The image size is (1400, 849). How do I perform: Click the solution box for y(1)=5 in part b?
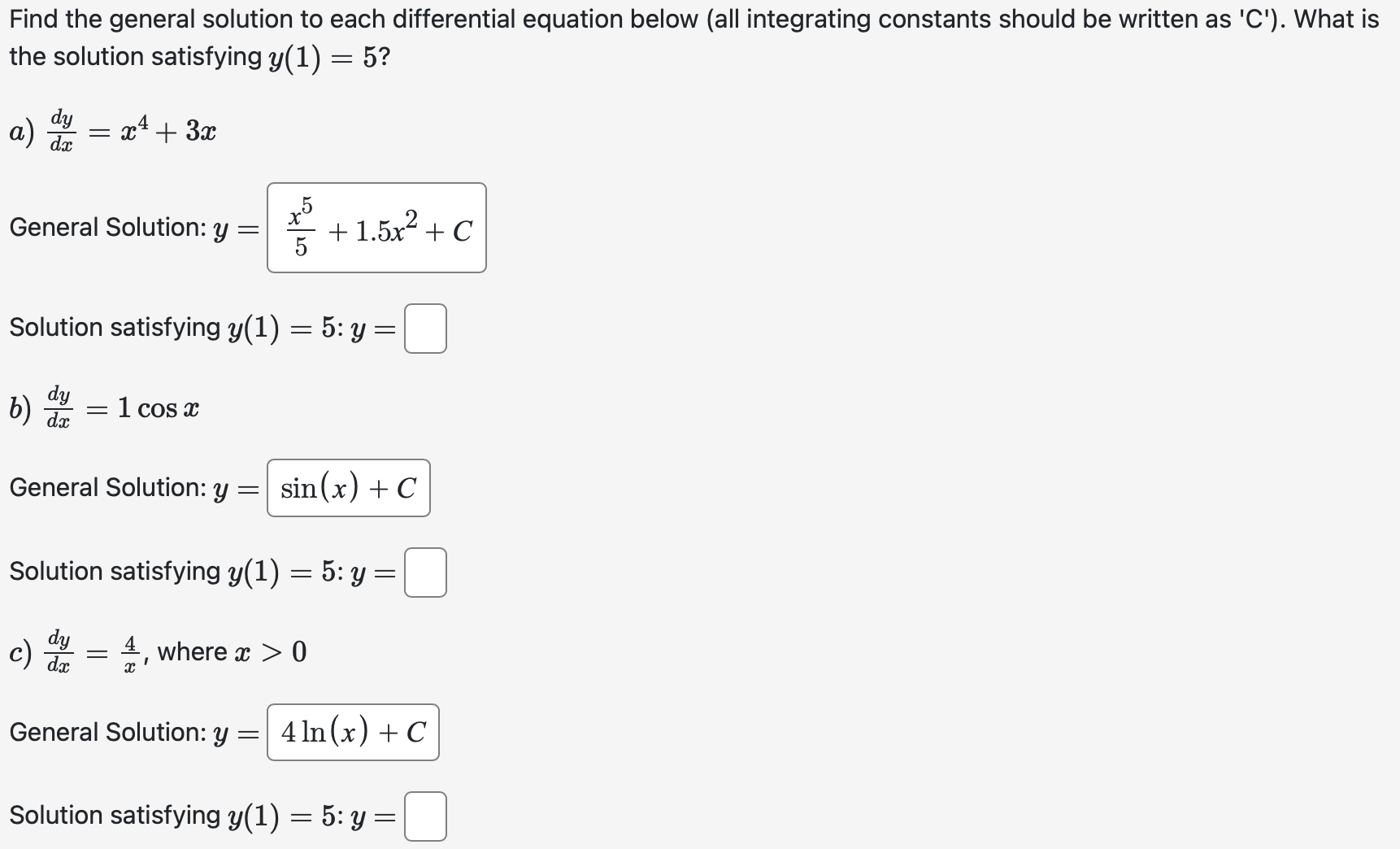click(x=425, y=572)
